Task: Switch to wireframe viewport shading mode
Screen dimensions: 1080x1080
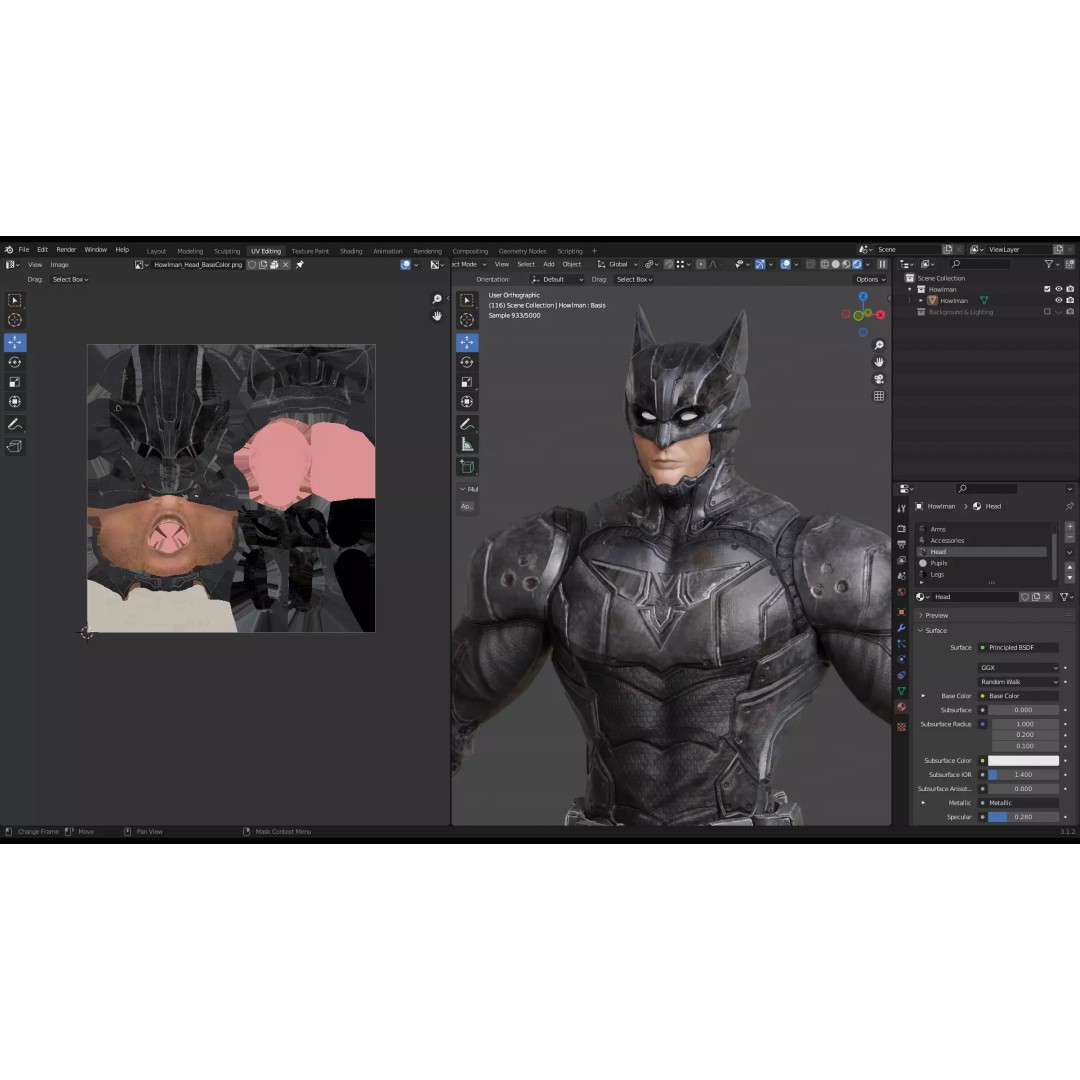Action: click(824, 264)
